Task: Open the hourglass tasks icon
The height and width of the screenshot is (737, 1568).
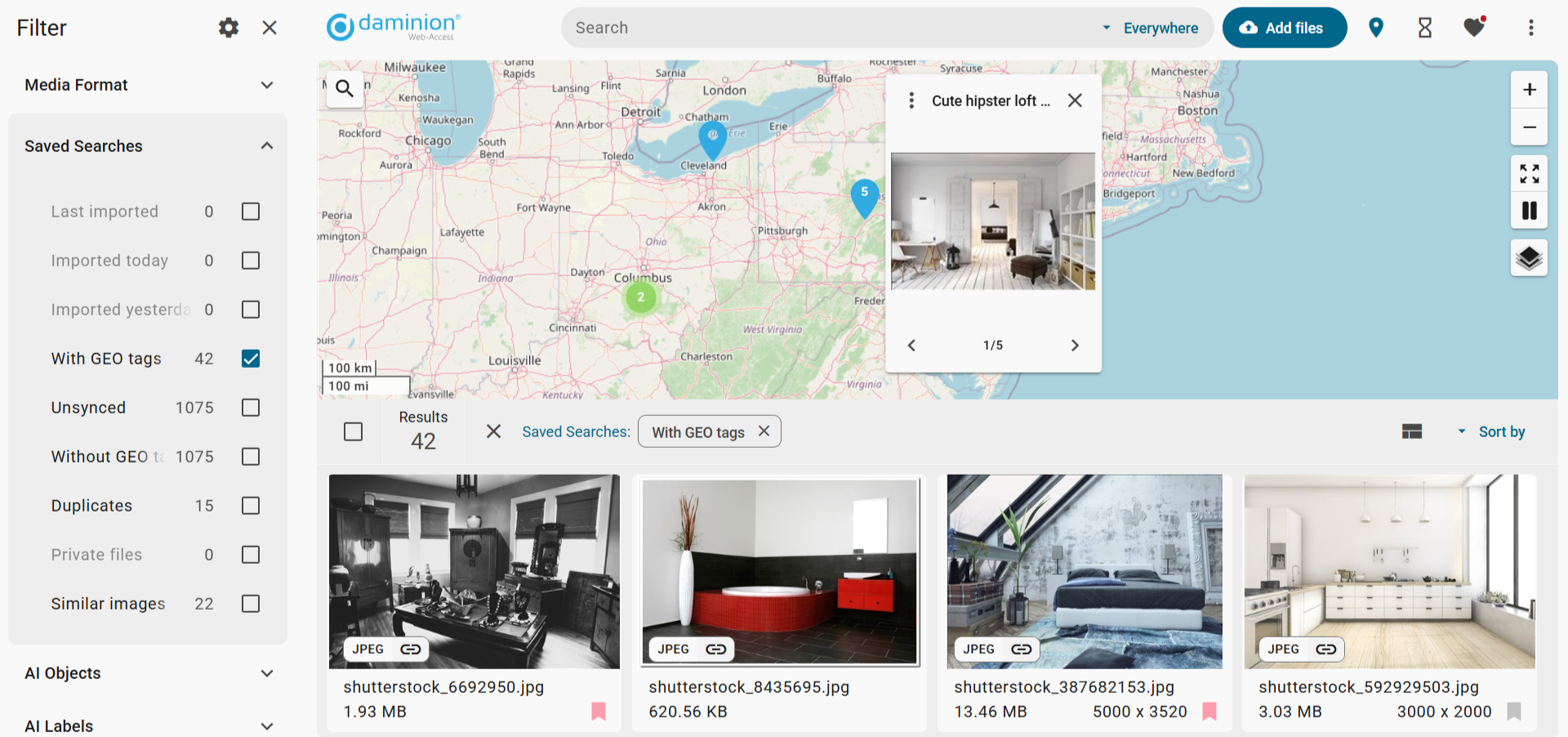Action: (x=1425, y=28)
